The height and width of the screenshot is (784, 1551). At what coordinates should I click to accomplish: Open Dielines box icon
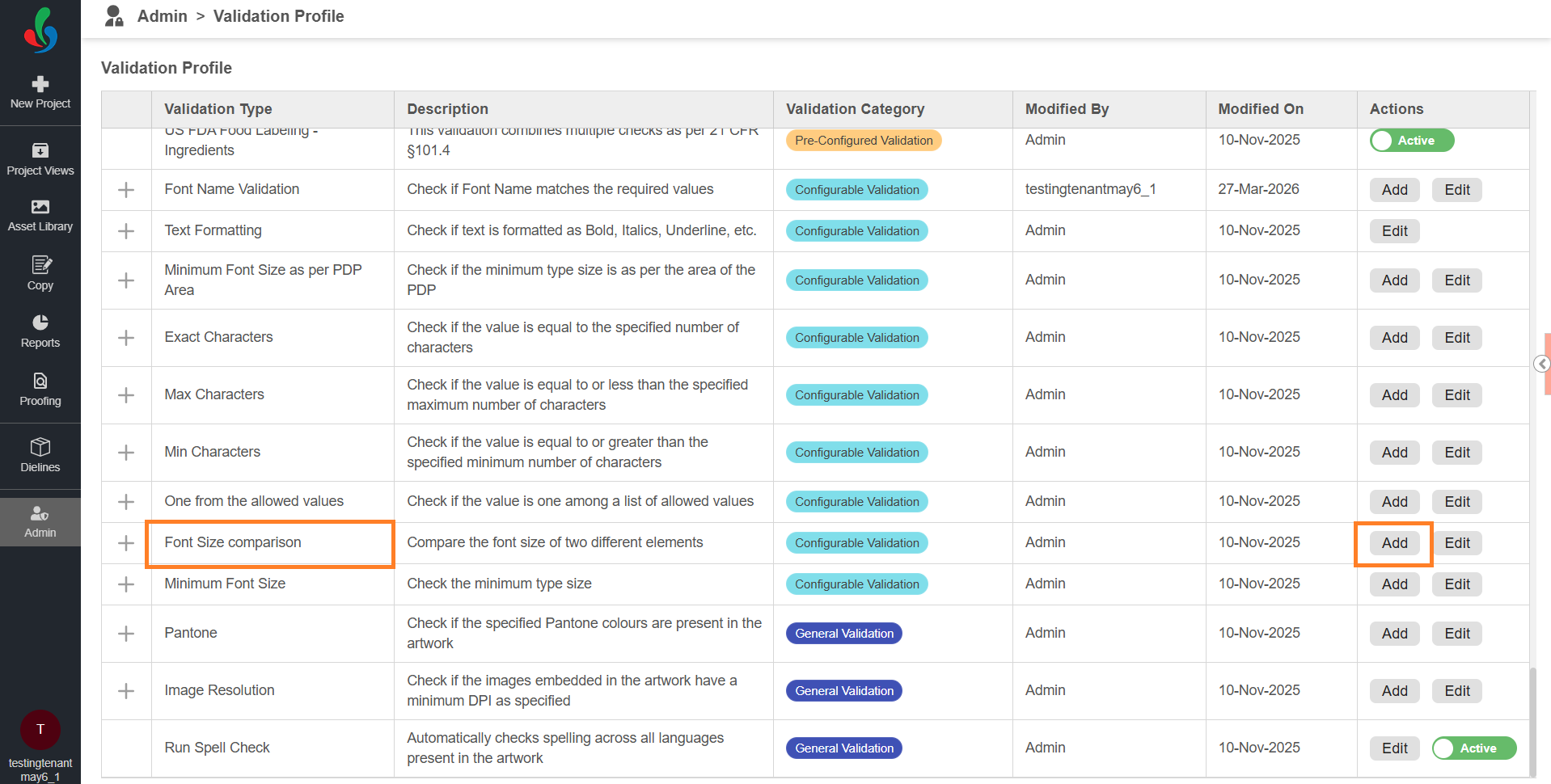click(x=40, y=447)
